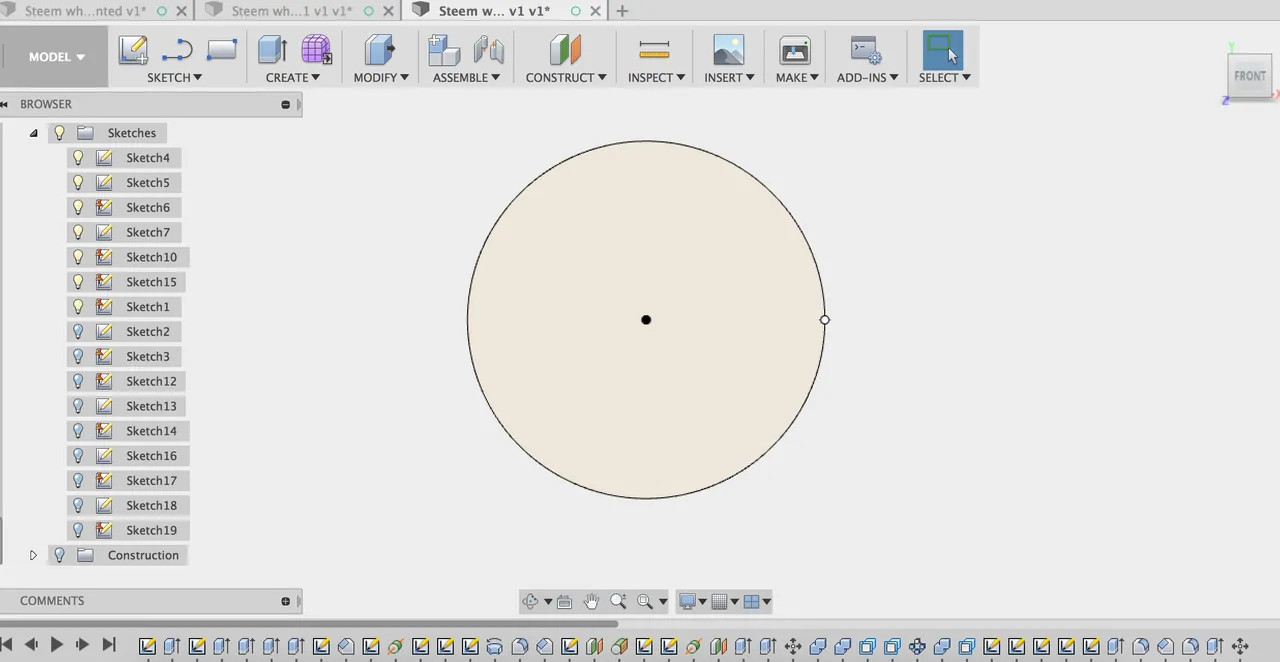Open the SKETCH dropdown menu
Screen dimensions: 1280x662
pos(175,77)
